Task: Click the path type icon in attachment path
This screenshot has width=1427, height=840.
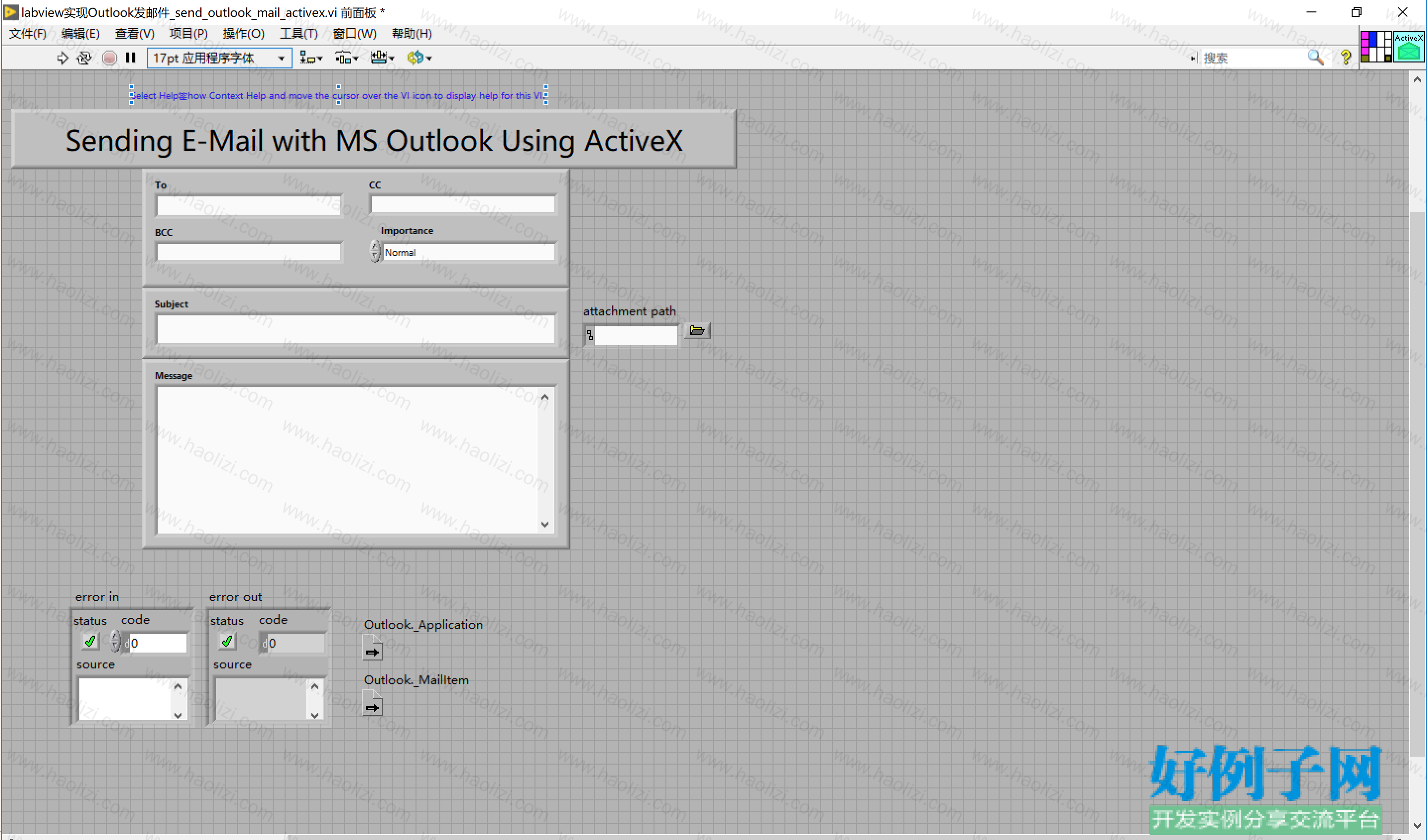Action: [x=590, y=335]
